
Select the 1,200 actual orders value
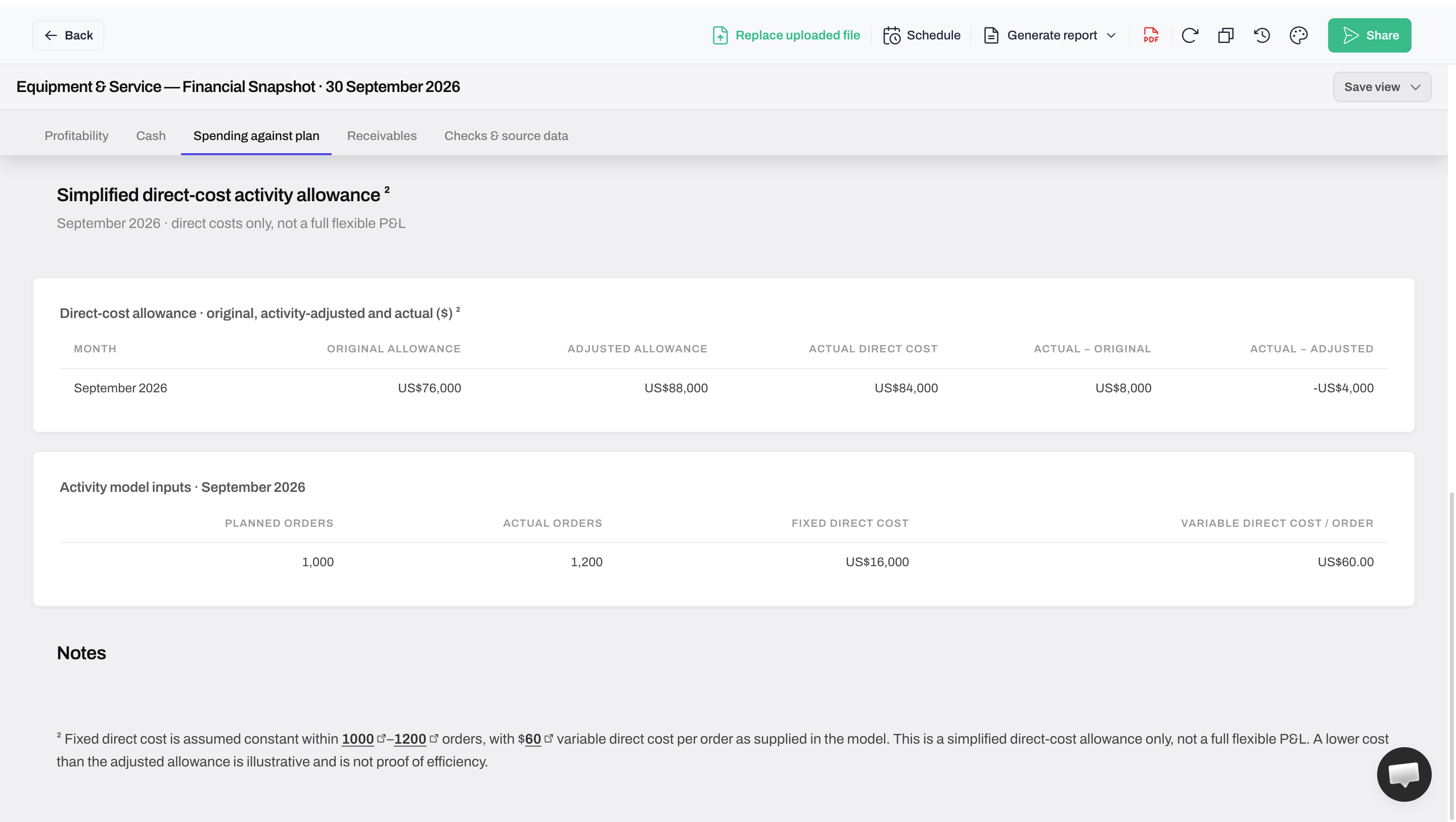click(586, 562)
